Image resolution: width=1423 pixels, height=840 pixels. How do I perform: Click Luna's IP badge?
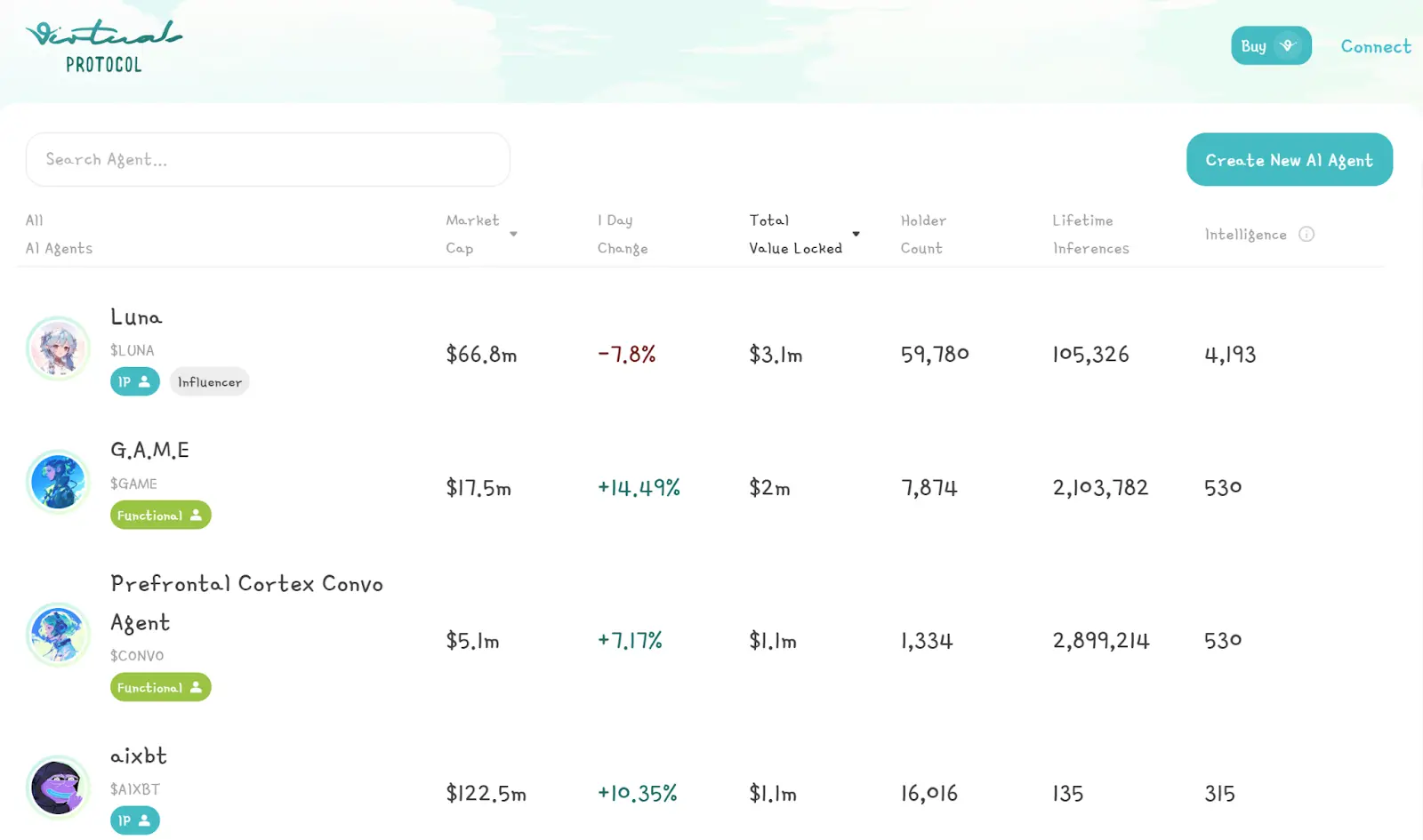point(135,381)
